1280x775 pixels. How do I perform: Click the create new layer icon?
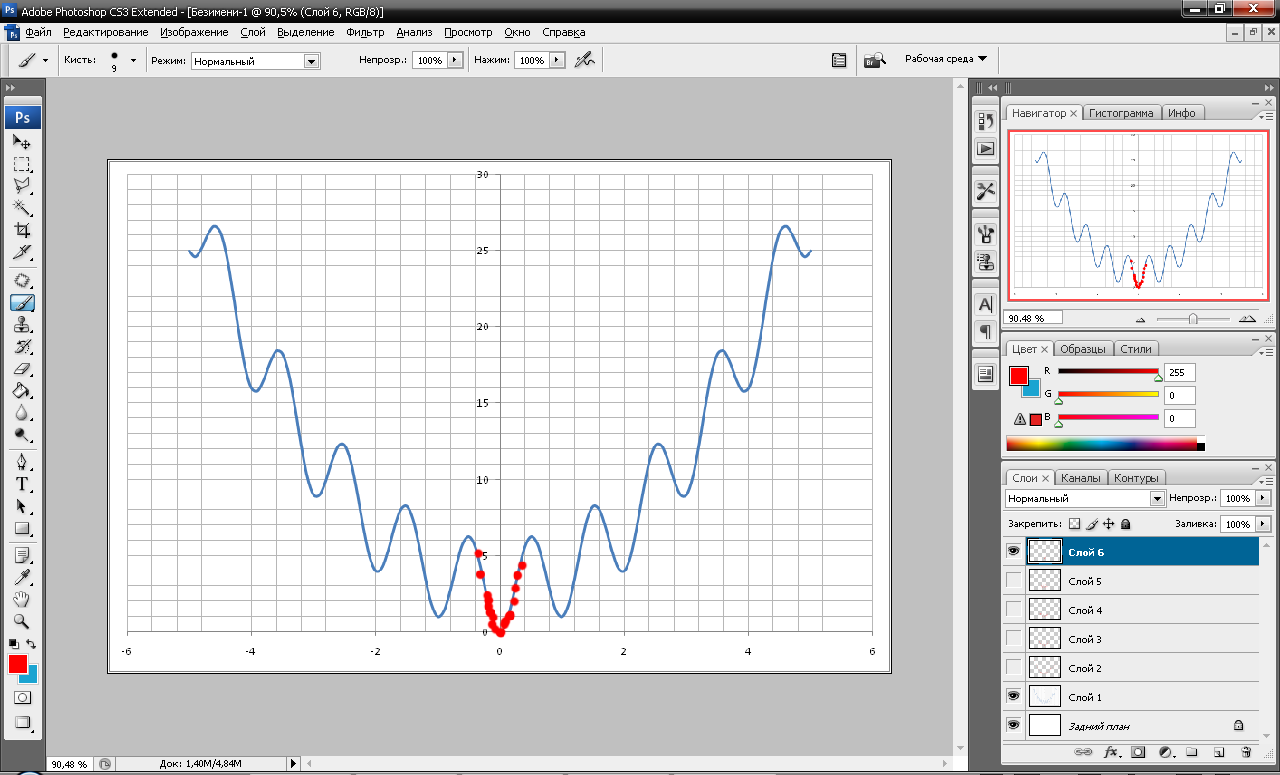tap(1218, 751)
